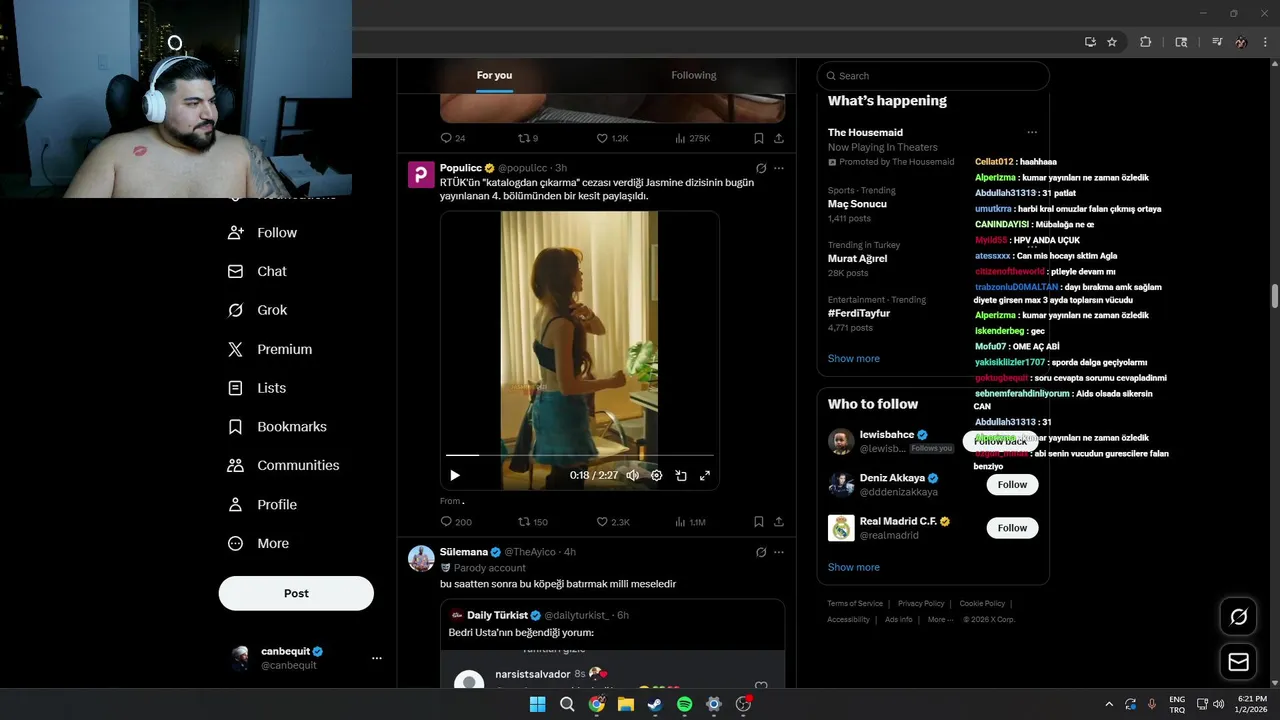Viewport: 1280px width, 720px height.
Task: Open Spotify from taskbar
Action: point(684,704)
